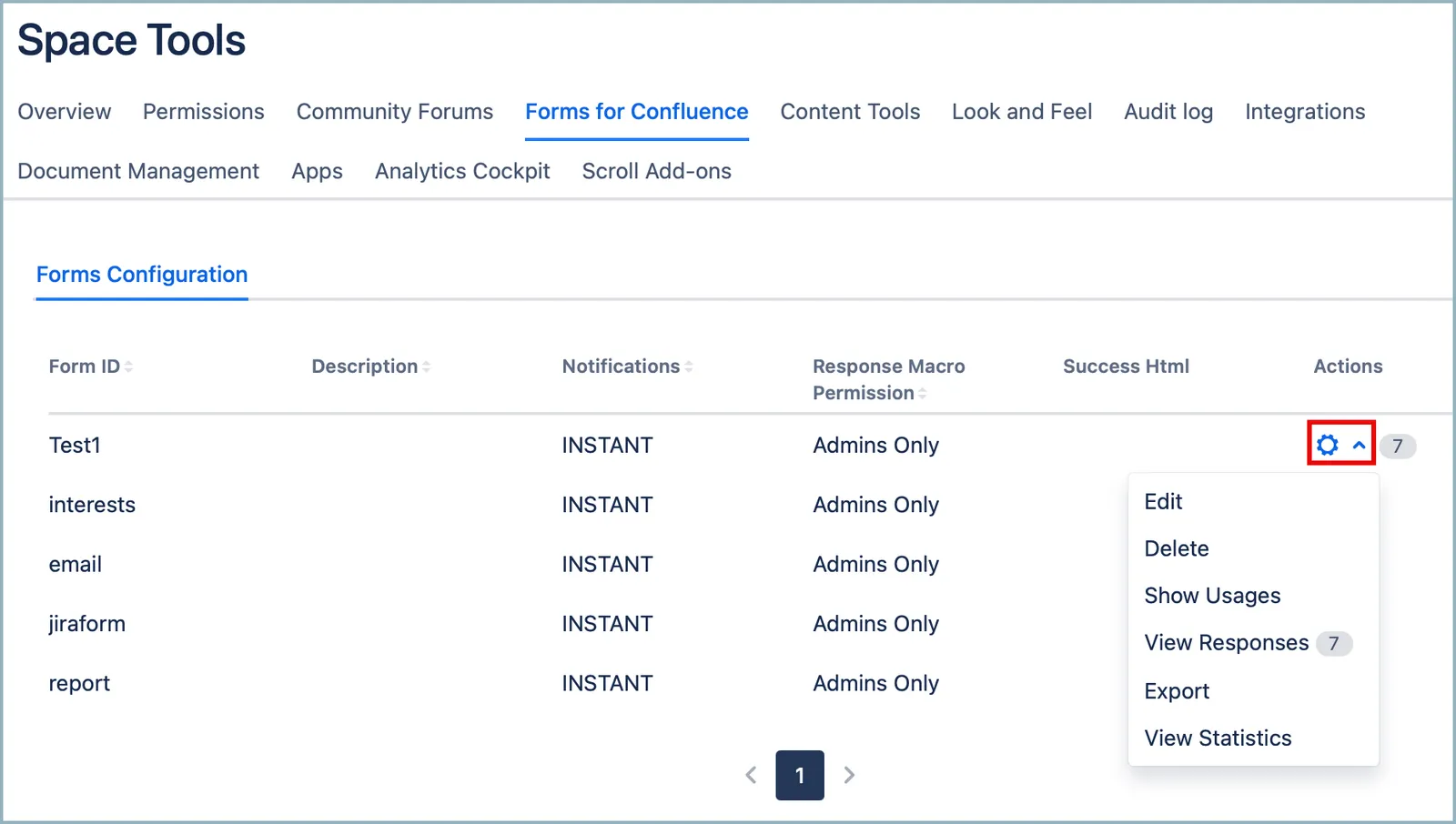The height and width of the screenshot is (824, 1456).
Task: Switch to the Apps tab
Action: pos(317,171)
